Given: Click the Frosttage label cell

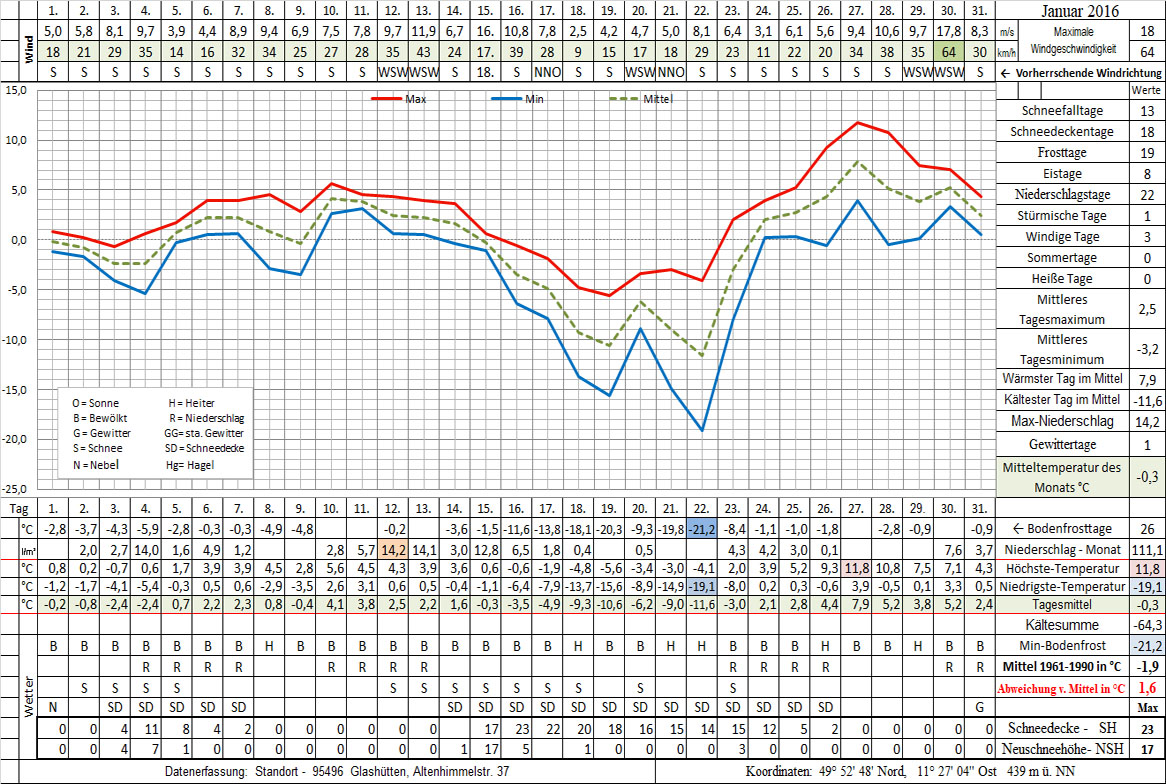Looking at the screenshot, I should (1064, 153).
